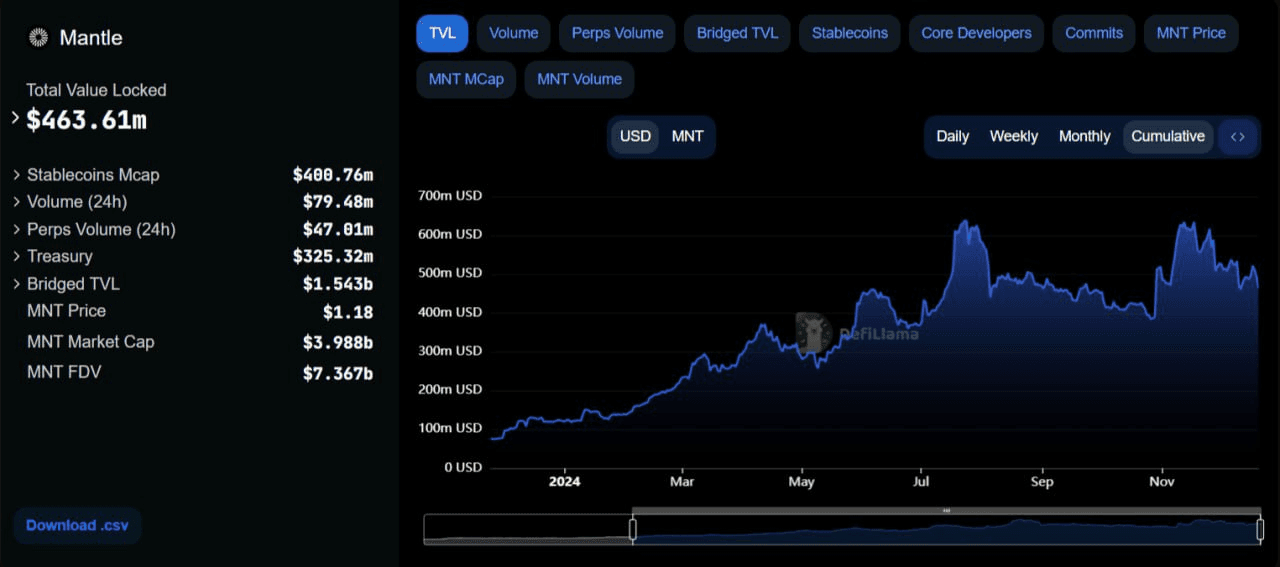Expand the Stablecoins Mcap row
The width and height of the screenshot is (1280, 567).
17,175
